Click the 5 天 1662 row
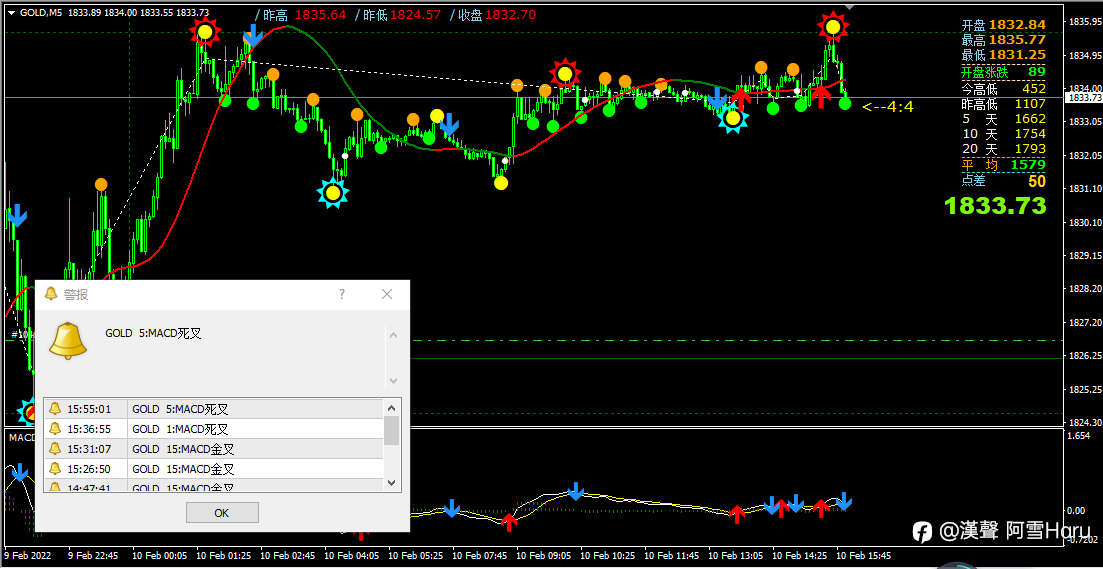This screenshot has height=569, width=1103. (1004, 119)
